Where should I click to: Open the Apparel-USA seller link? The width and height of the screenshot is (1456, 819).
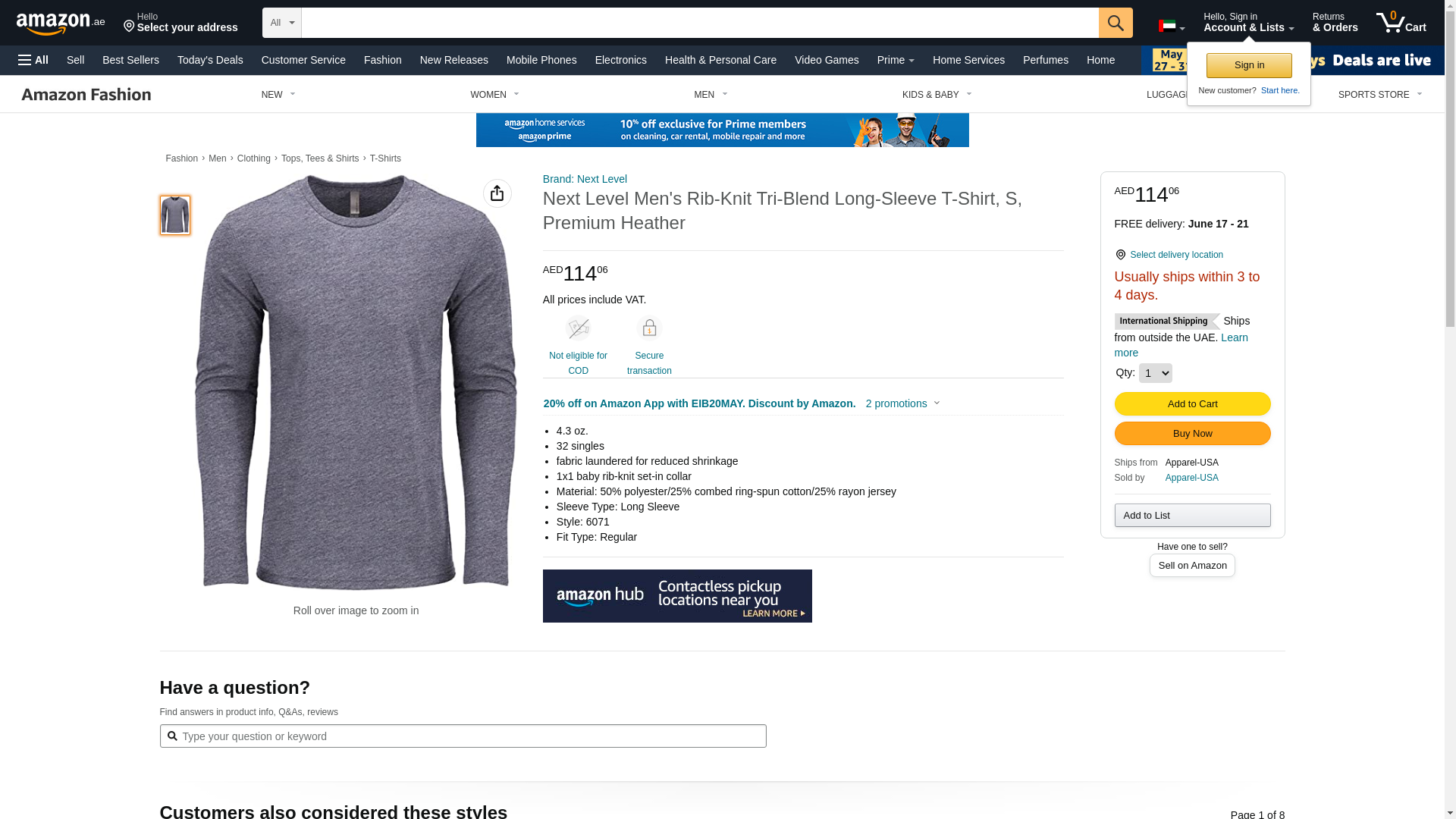[x=1191, y=478]
